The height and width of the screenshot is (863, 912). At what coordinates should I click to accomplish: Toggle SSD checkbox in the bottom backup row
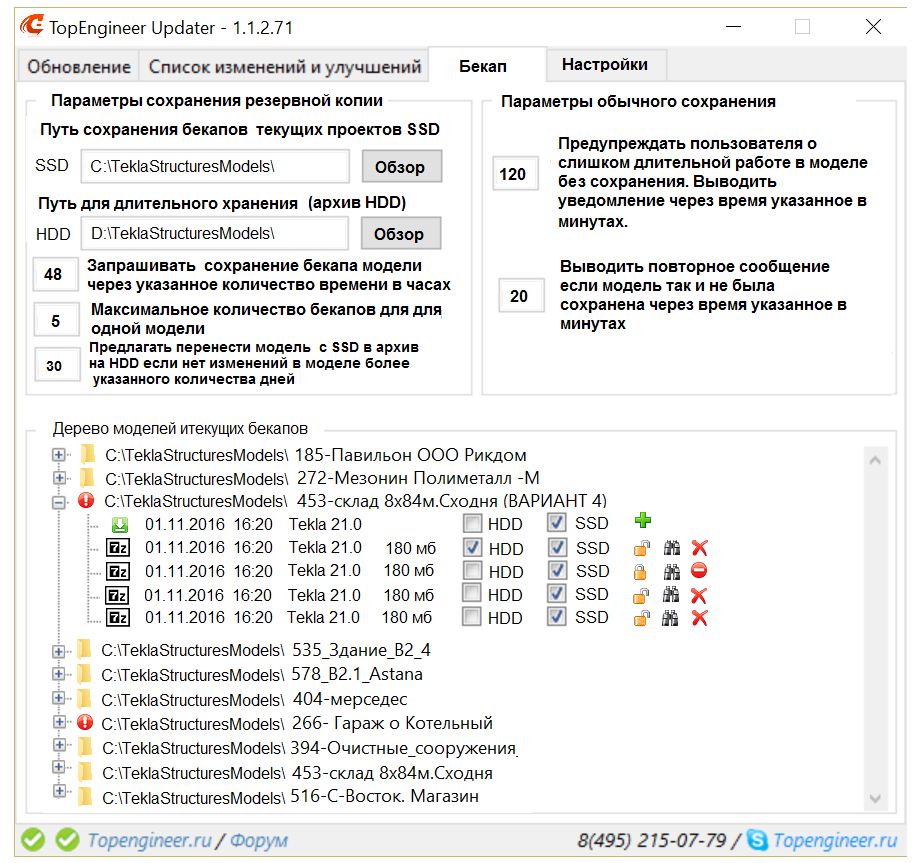(x=557, y=616)
